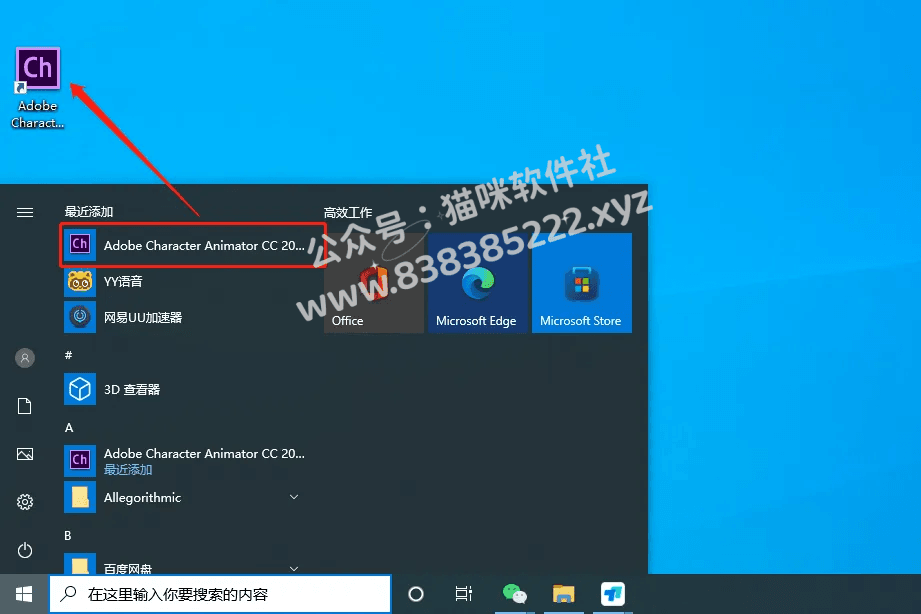Select the YY语音 app name

click(123, 281)
